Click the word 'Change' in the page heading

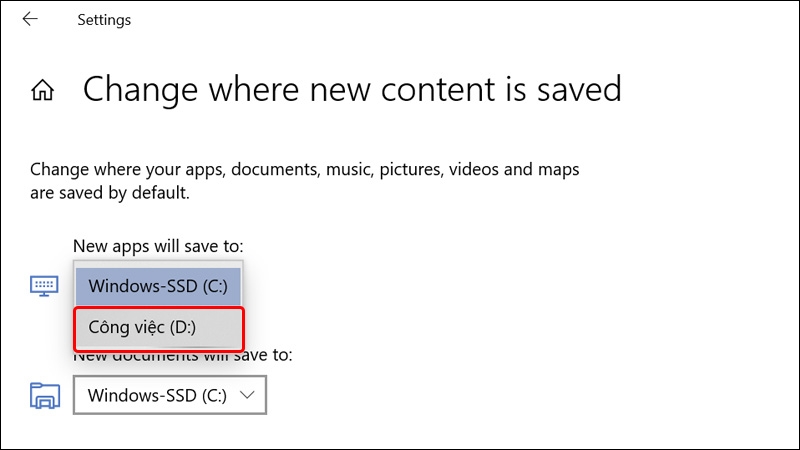pyautogui.click(x=140, y=90)
